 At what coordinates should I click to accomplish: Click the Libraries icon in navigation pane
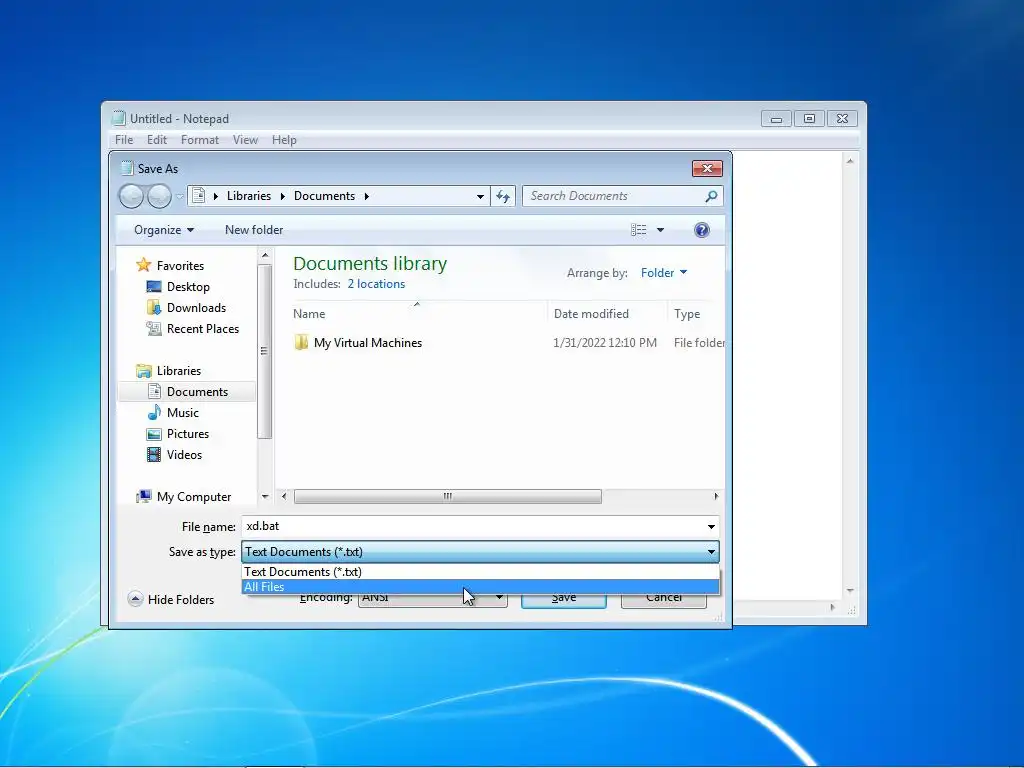(144, 371)
